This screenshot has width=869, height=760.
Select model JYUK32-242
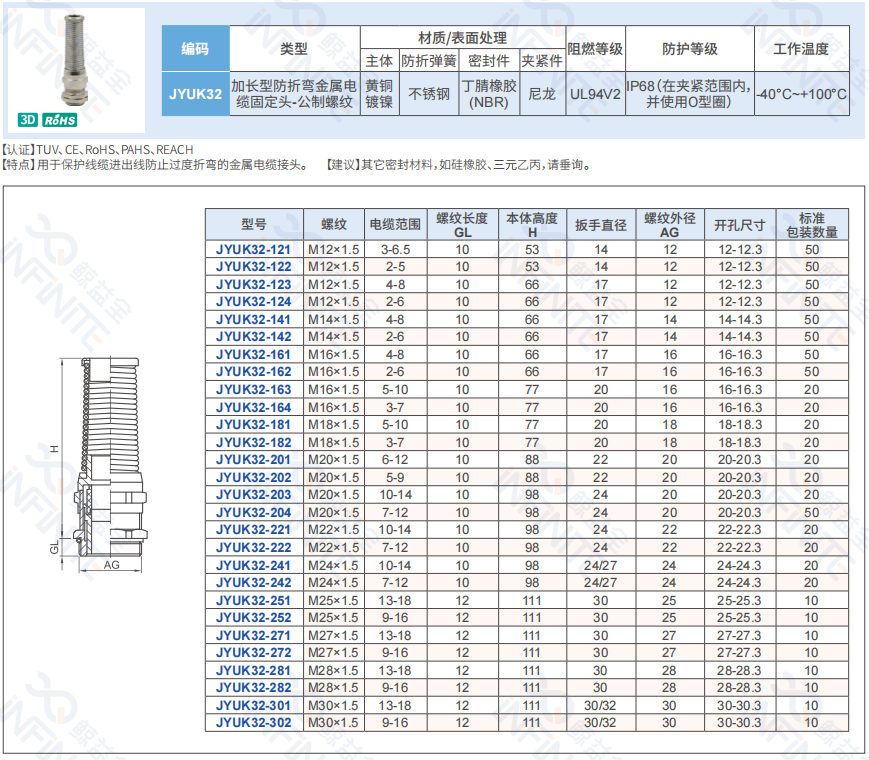coord(254,582)
